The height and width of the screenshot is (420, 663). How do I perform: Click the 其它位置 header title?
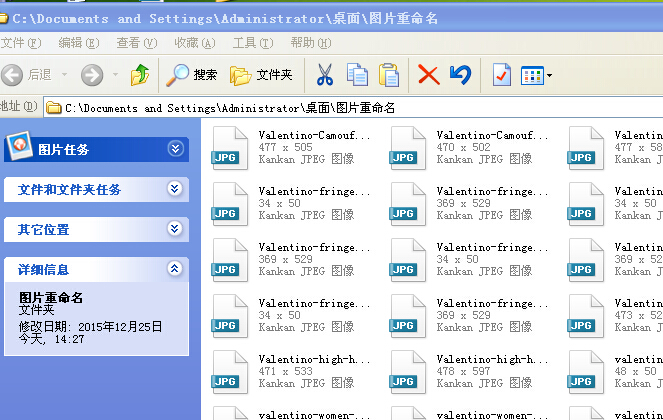tap(44, 230)
